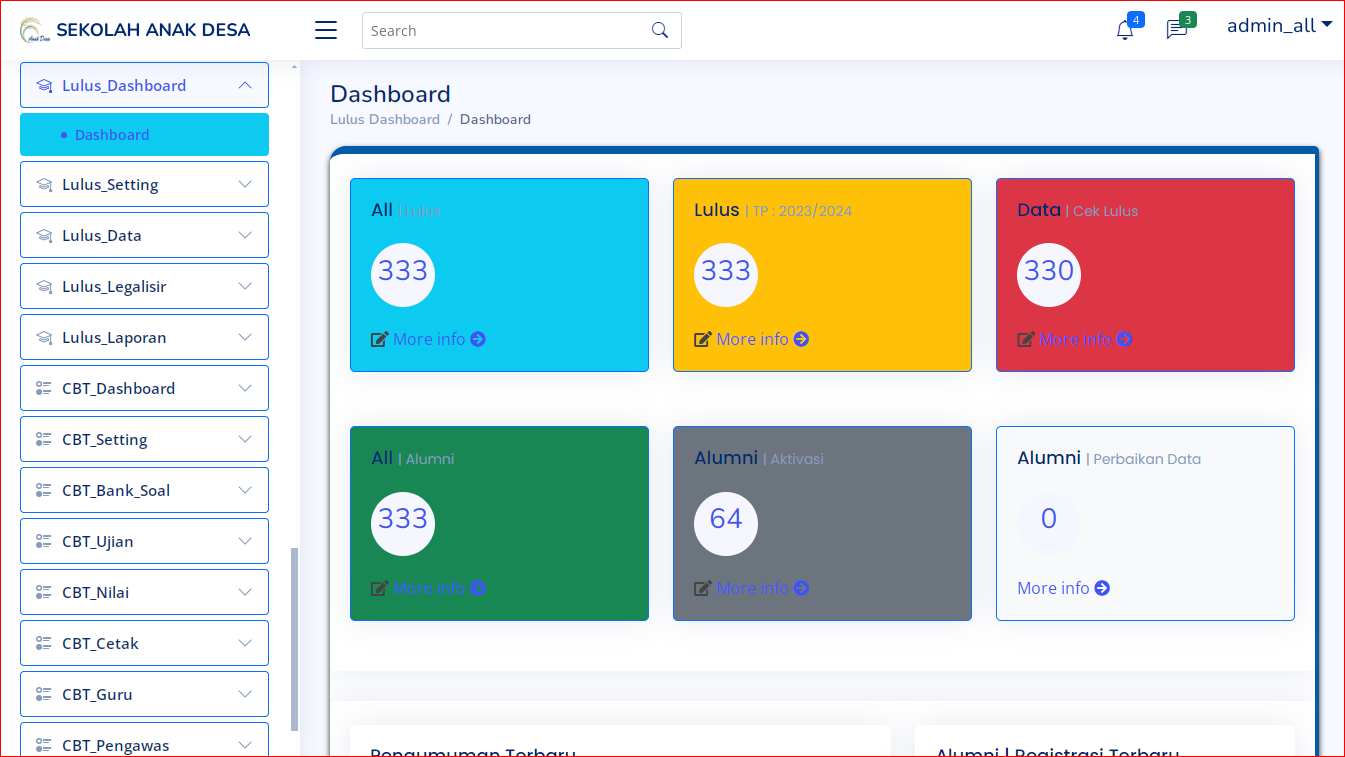The width and height of the screenshot is (1345, 757).
Task: Click the graduation cap icon beside Lulus_Laporan
Action: [x=44, y=338]
